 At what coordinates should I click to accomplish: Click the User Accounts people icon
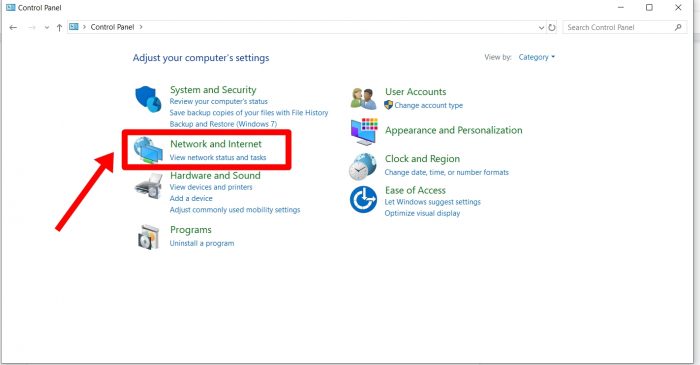point(363,99)
